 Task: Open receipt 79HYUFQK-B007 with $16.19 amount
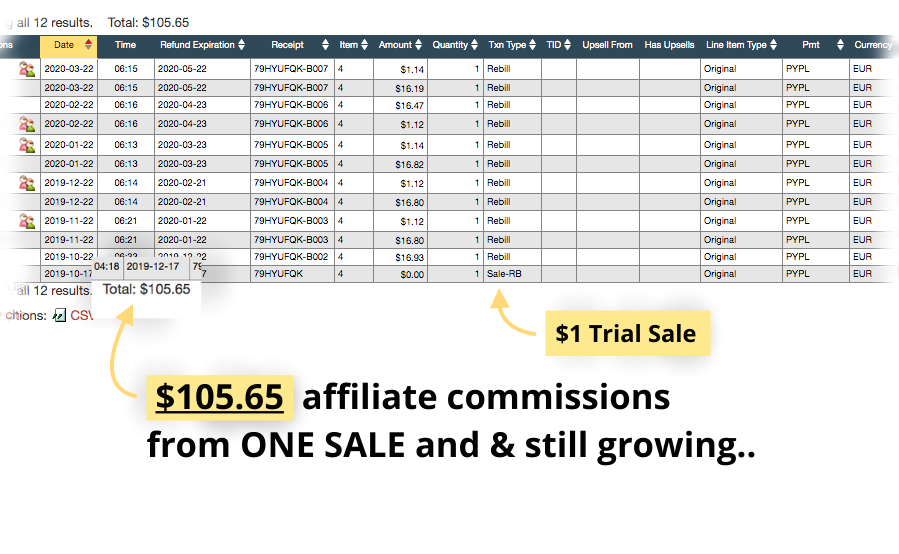[x=291, y=88]
